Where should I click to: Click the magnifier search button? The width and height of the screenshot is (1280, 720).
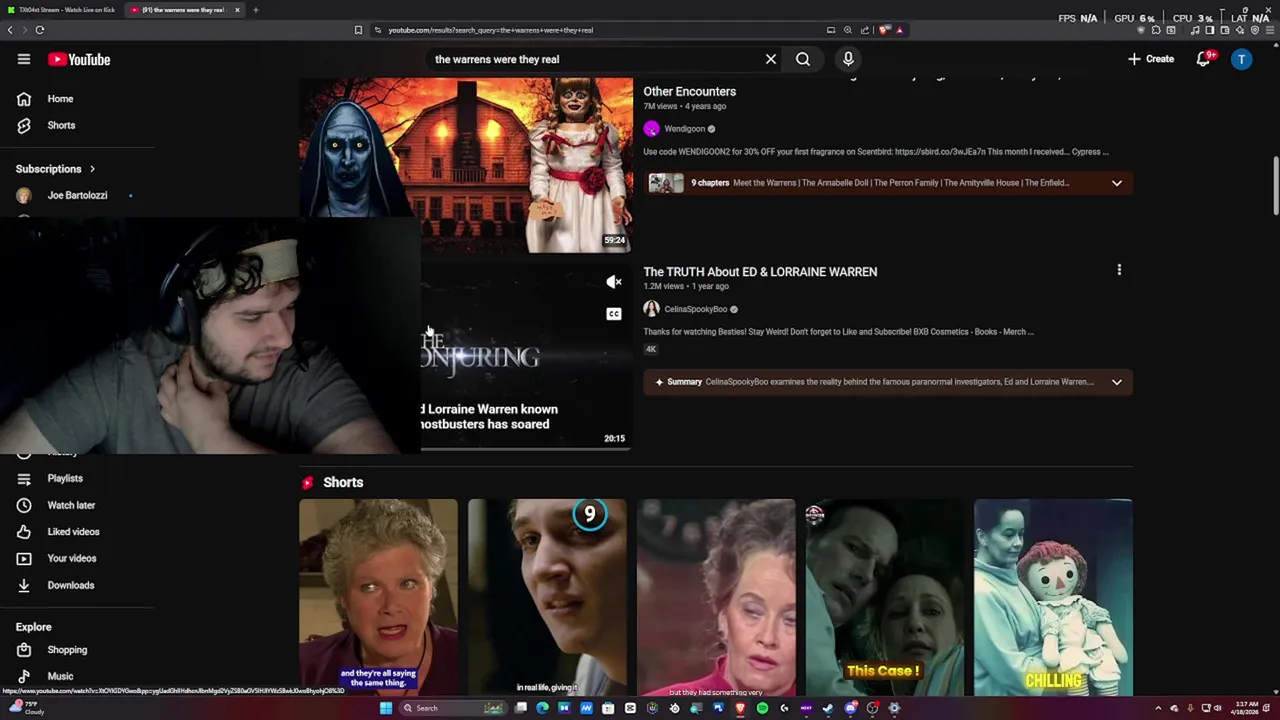tap(803, 59)
